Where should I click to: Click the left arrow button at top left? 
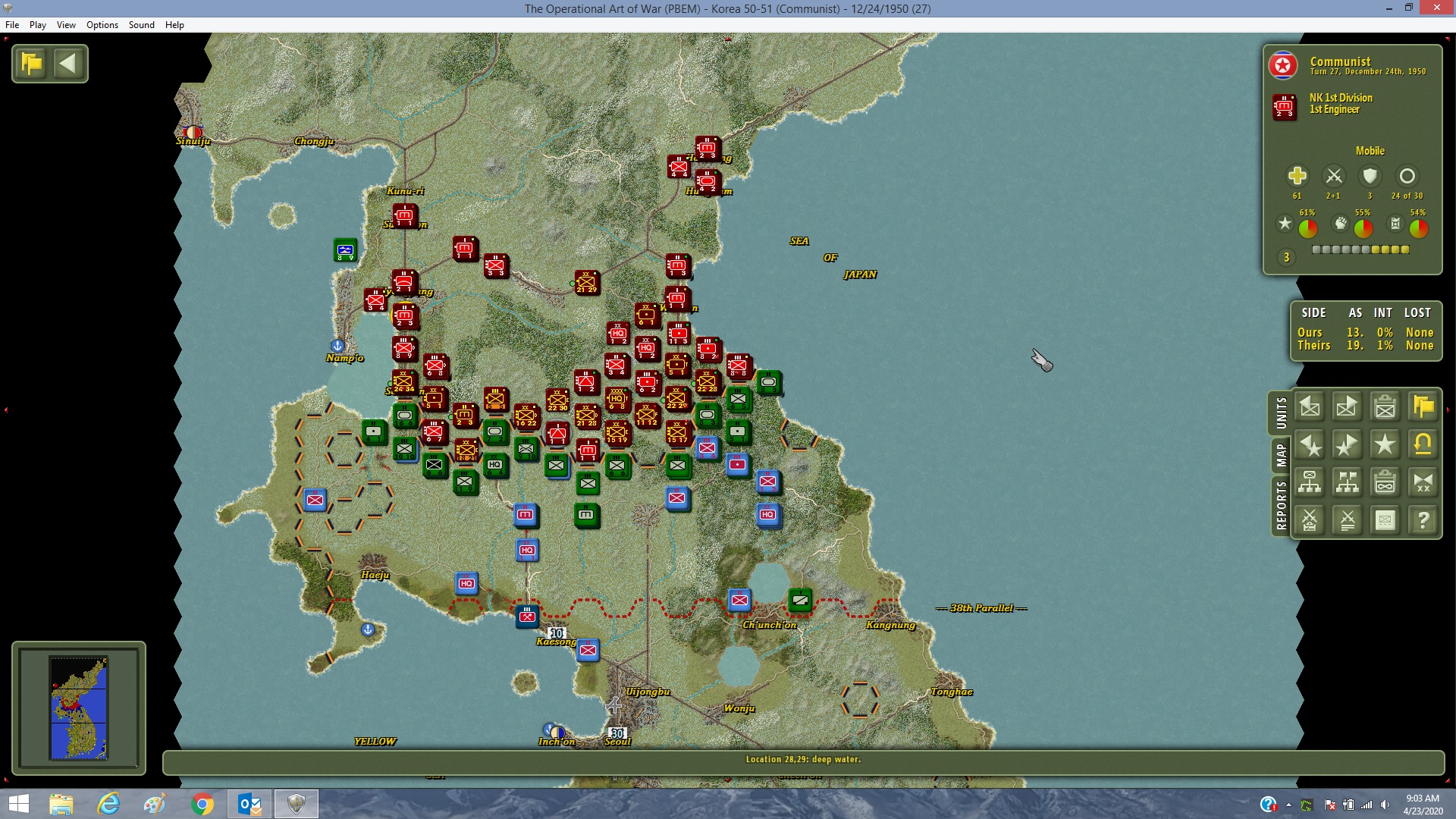[68, 63]
